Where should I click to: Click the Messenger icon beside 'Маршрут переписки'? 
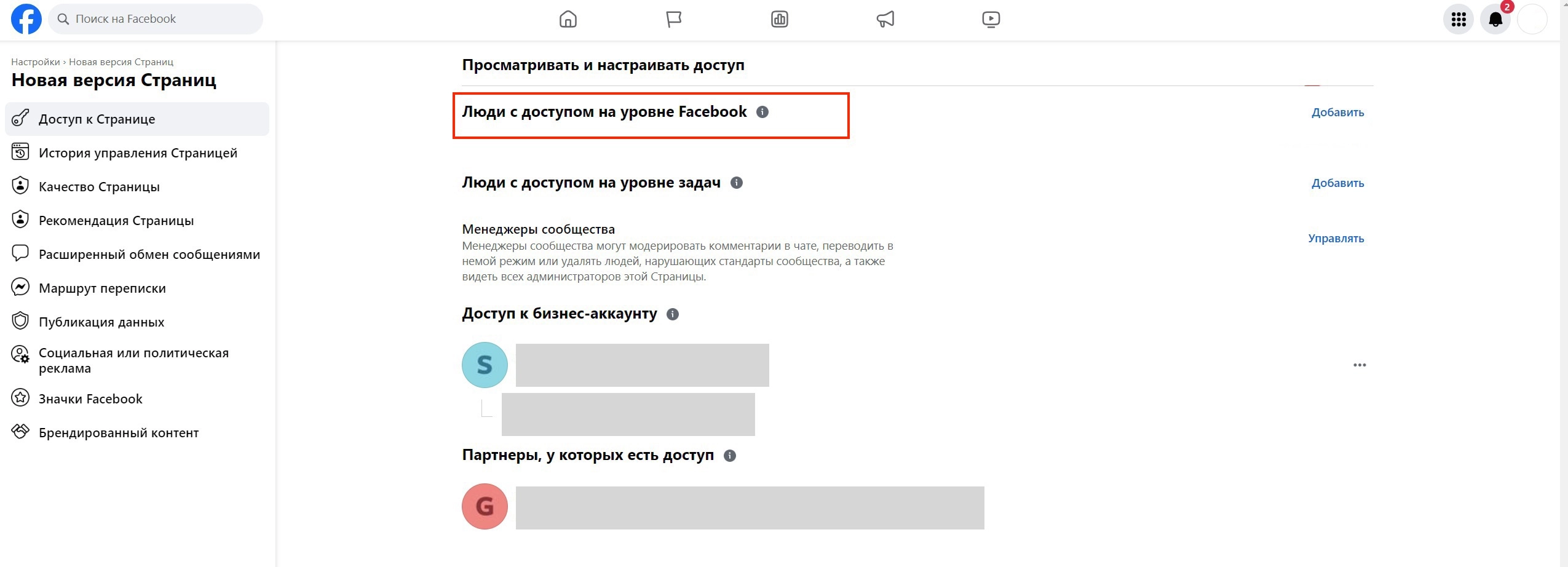pos(20,287)
